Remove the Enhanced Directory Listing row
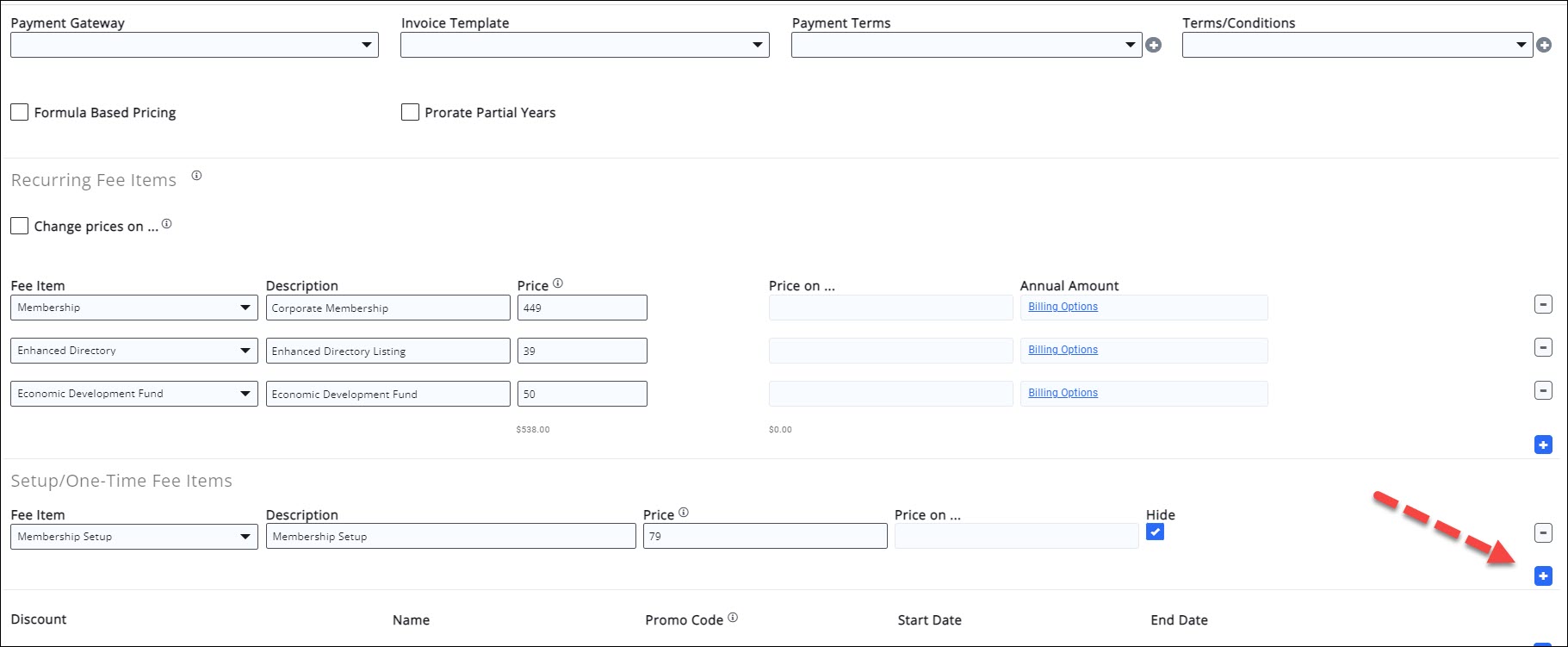1568x647 pixels. pyautogui.click(x=1543, y=348)
